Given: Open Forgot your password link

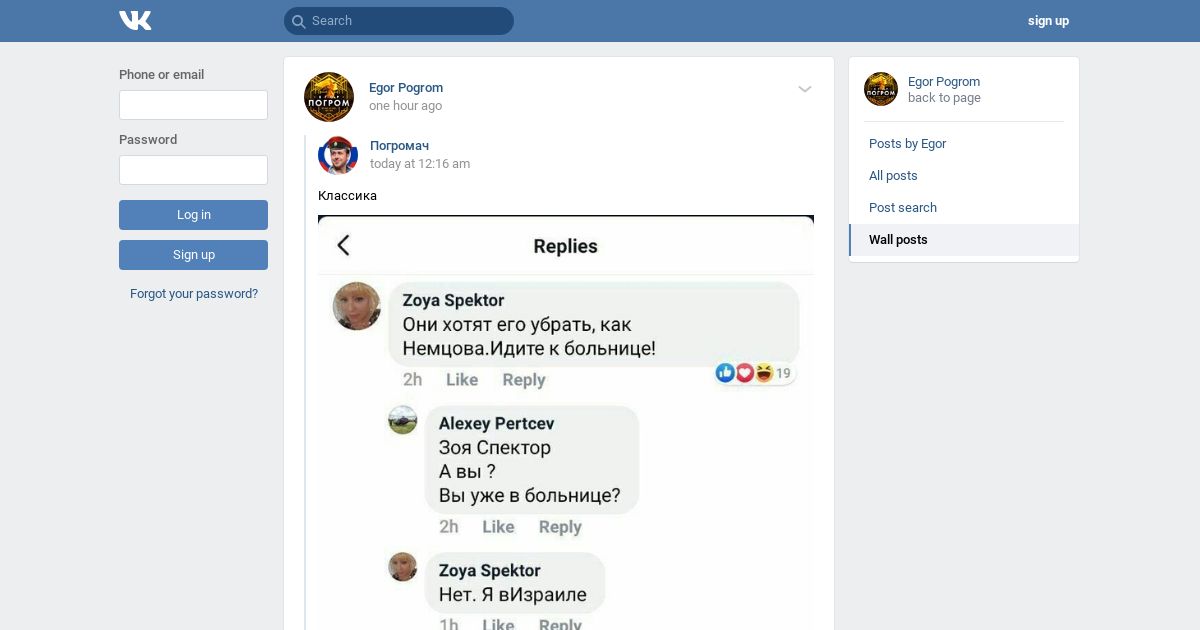Looking at the screenshot, I should (x=194, y=294).
